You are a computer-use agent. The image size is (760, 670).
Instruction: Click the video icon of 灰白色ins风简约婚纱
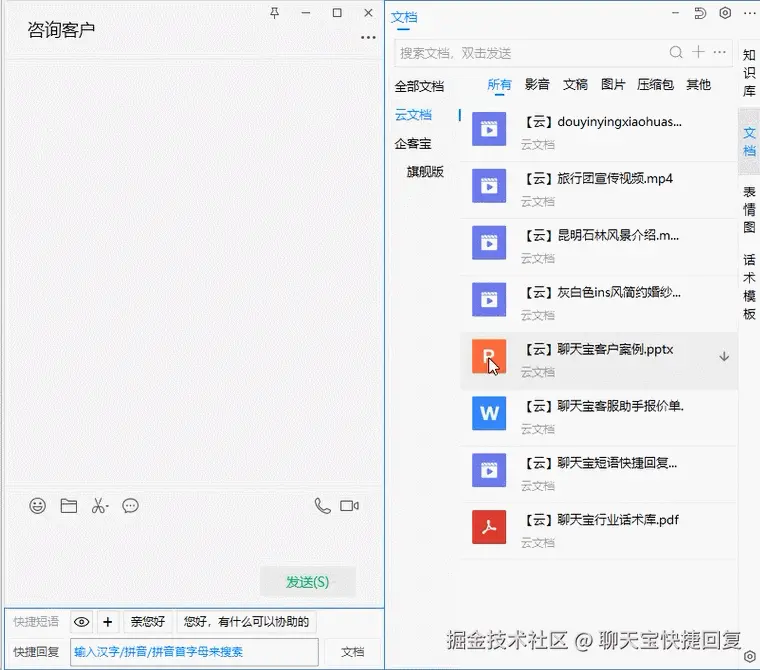coord(489,300)
